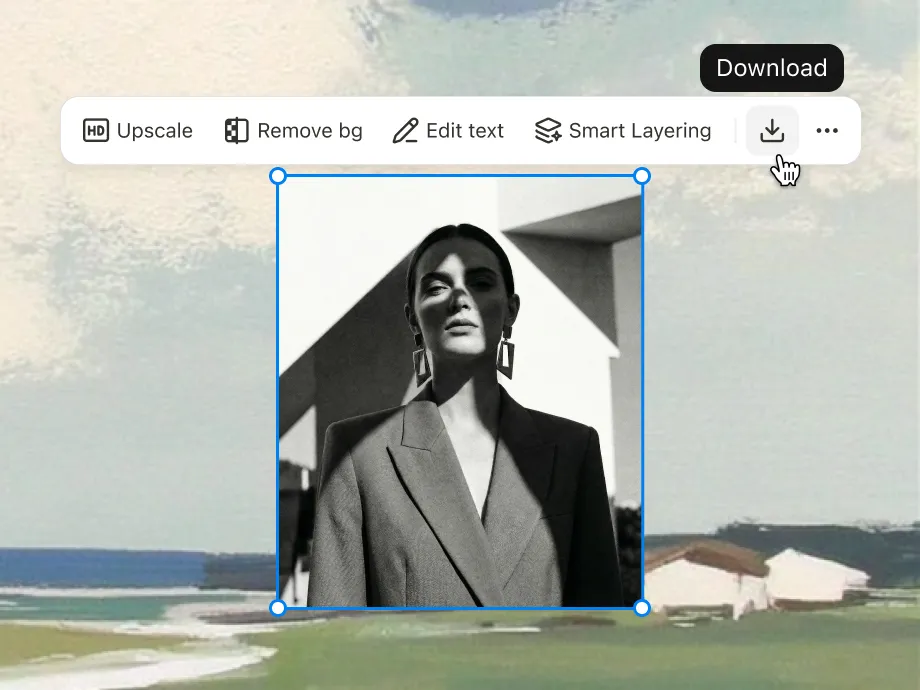Click the black Download tooltip
Screen dimensions: 920x690
coord(772,68)
